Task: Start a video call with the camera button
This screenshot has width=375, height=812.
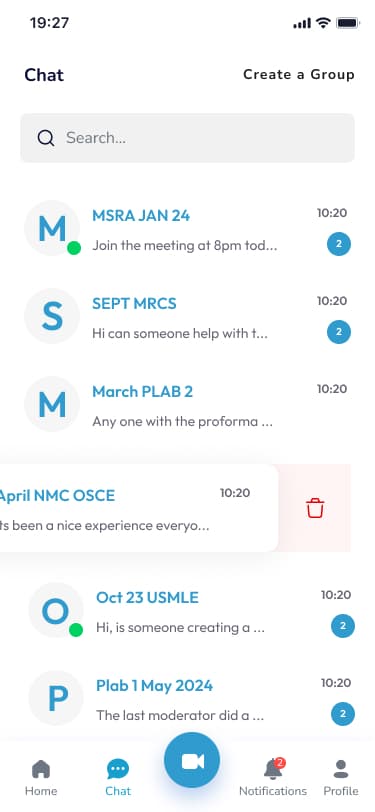Action: tap(192, 761)
